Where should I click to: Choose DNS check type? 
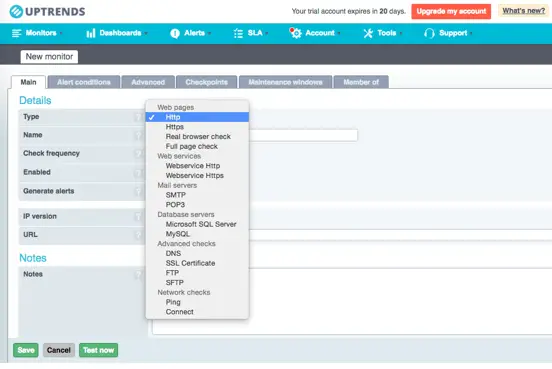click(197, 254)
